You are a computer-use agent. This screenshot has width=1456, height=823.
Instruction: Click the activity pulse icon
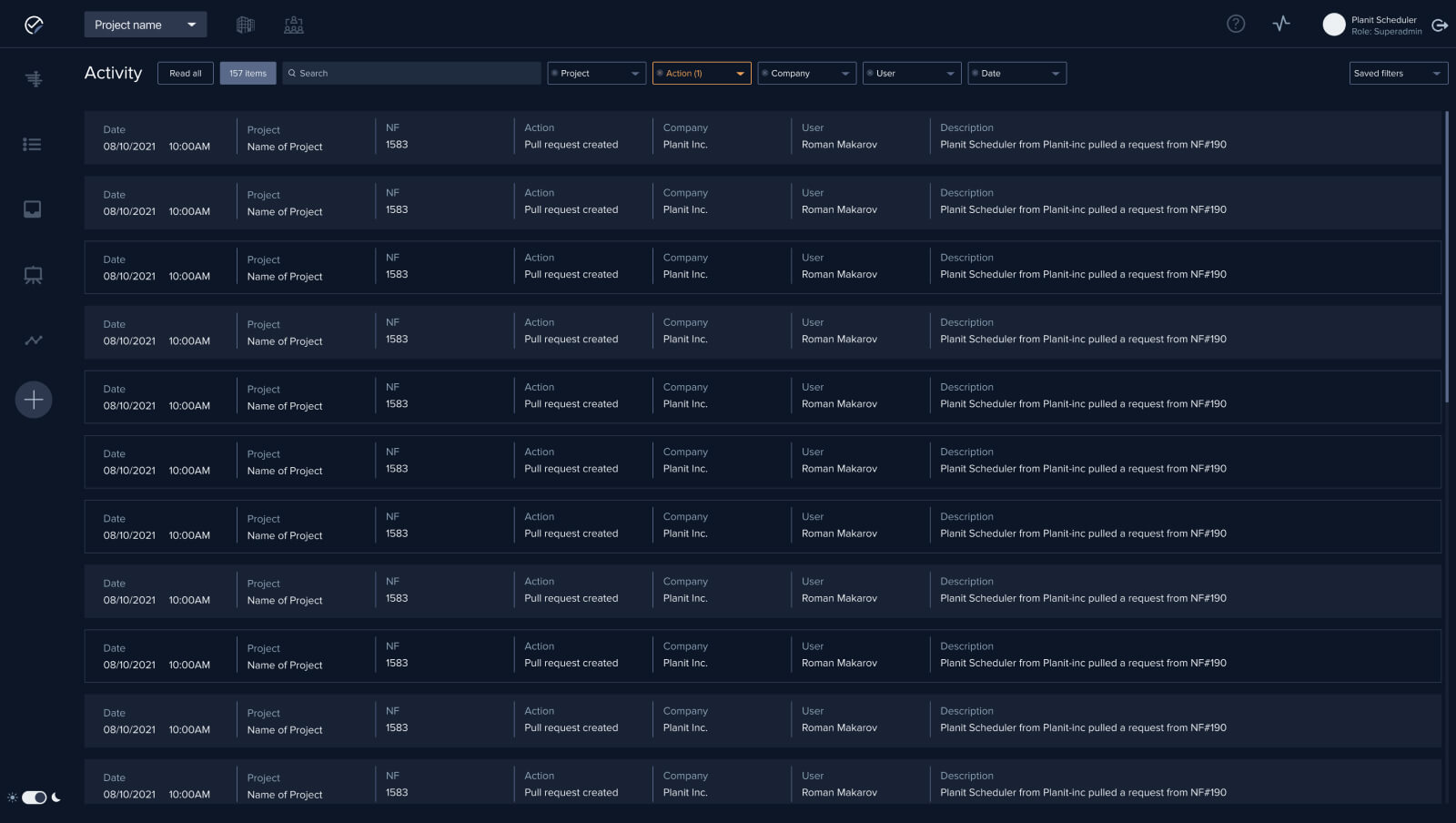tap(1281, 25)
